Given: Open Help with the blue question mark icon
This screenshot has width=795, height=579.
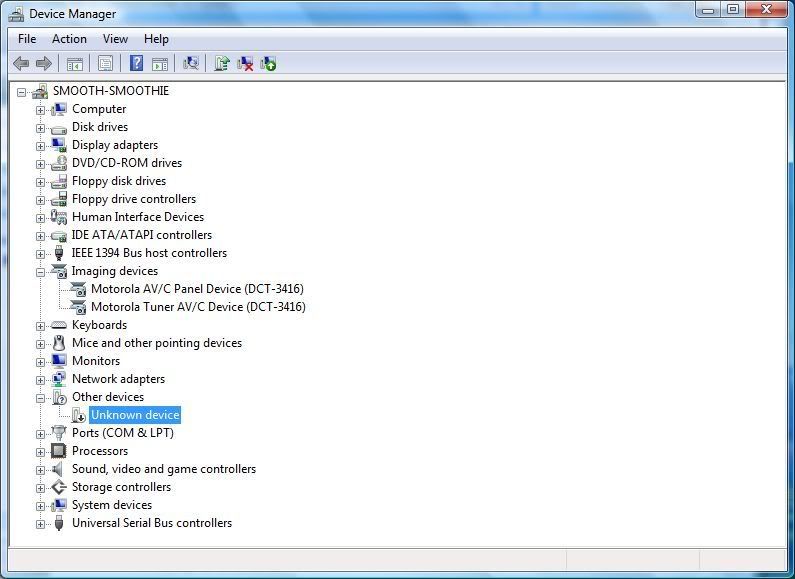Looking at the screenshot, I should (x=136, y=63).
